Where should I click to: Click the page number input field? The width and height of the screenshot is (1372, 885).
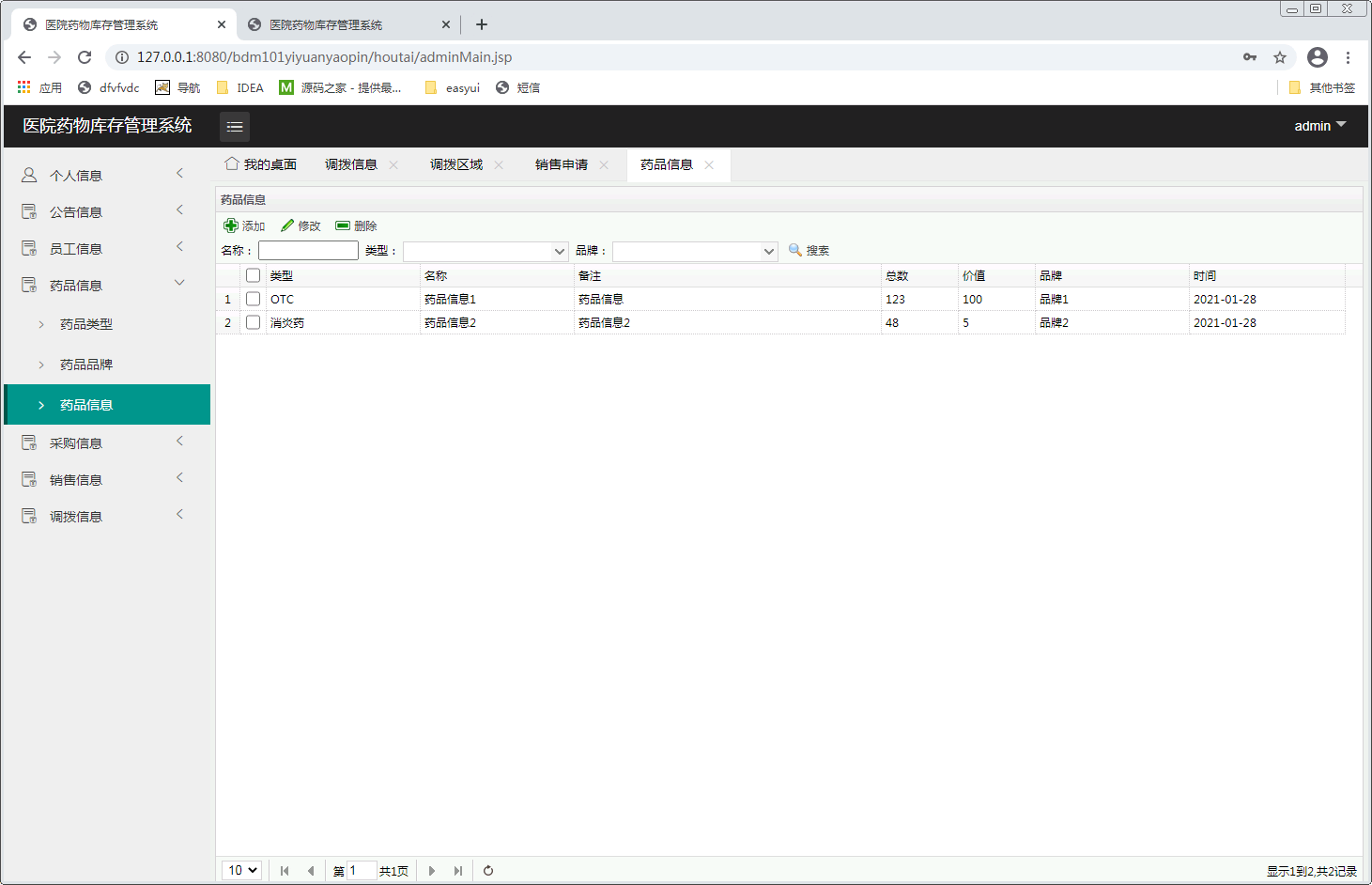tap(362, 871)
